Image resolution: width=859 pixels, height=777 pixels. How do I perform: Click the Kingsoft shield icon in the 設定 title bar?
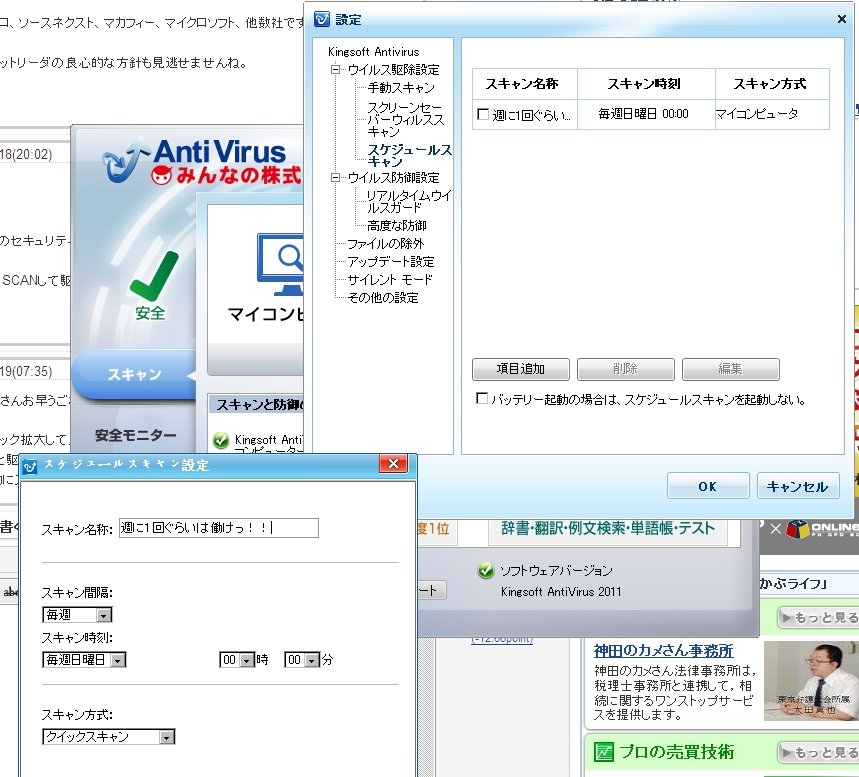(322, 19)
